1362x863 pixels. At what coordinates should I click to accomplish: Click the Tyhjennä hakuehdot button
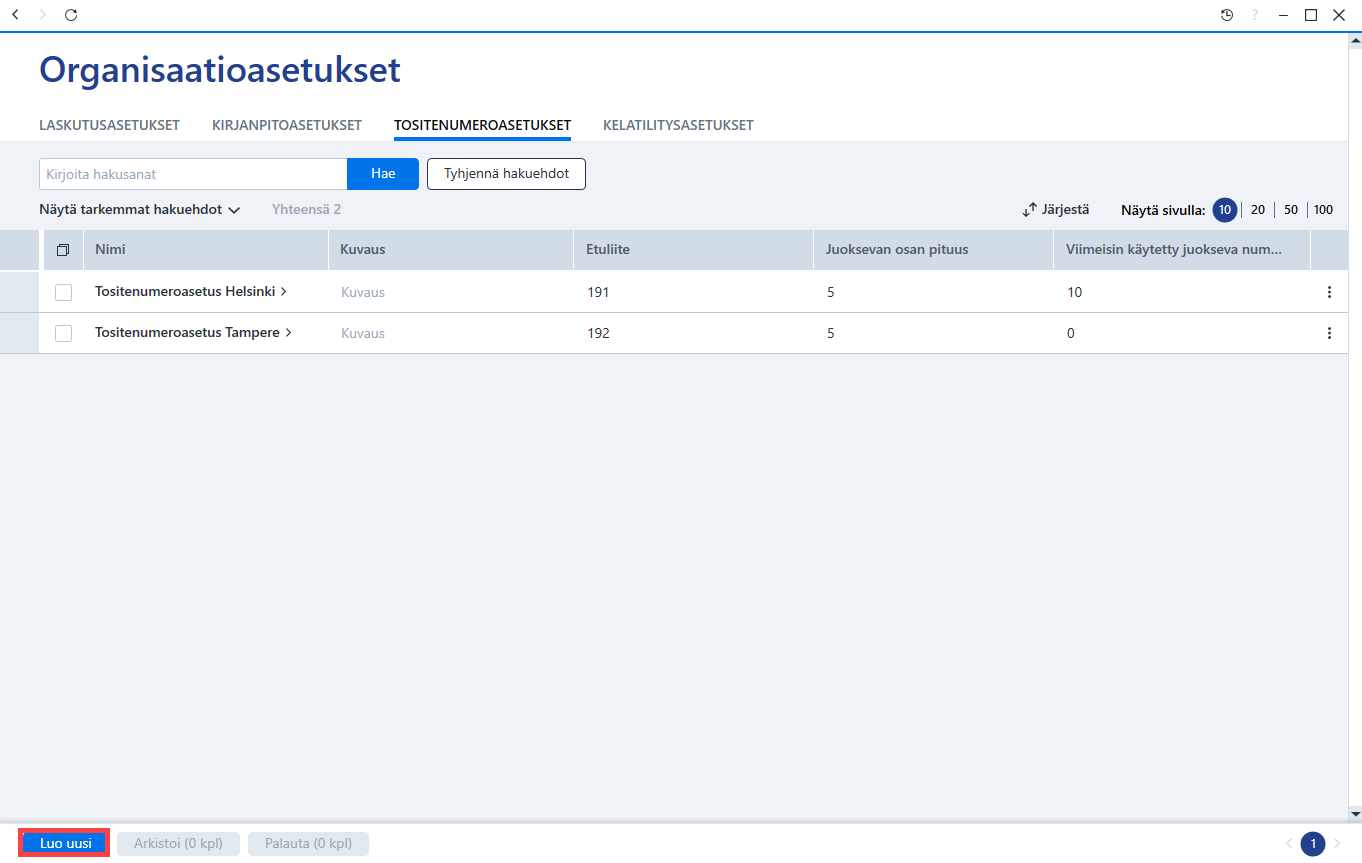pos(506,174)
